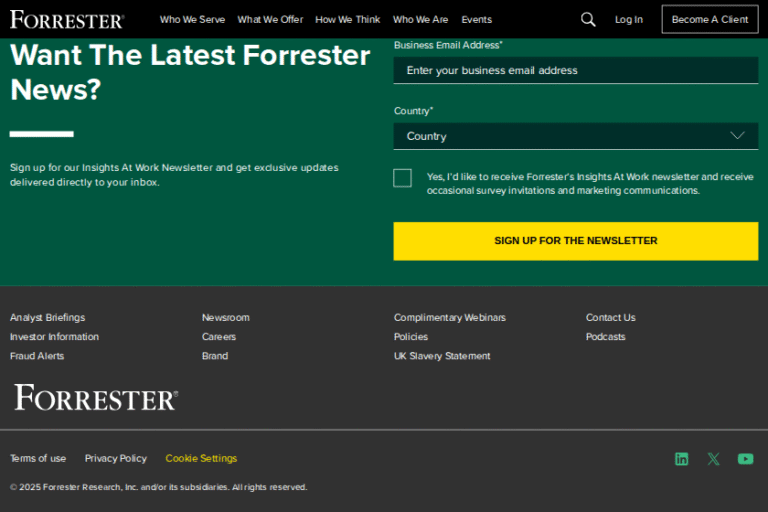Go to the Log In link
This screenshot has height=512, width=768.
coord(629,19)
